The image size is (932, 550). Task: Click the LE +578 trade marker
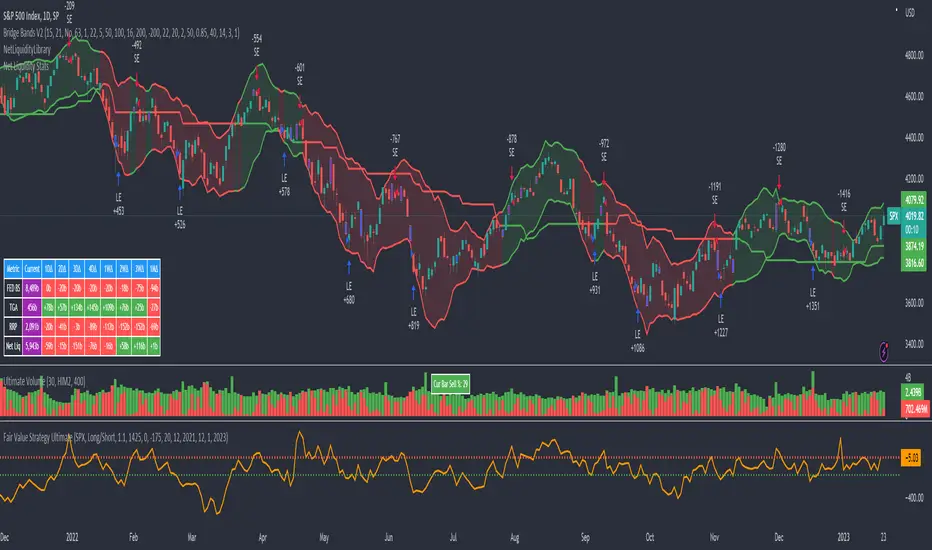(284, 184)
